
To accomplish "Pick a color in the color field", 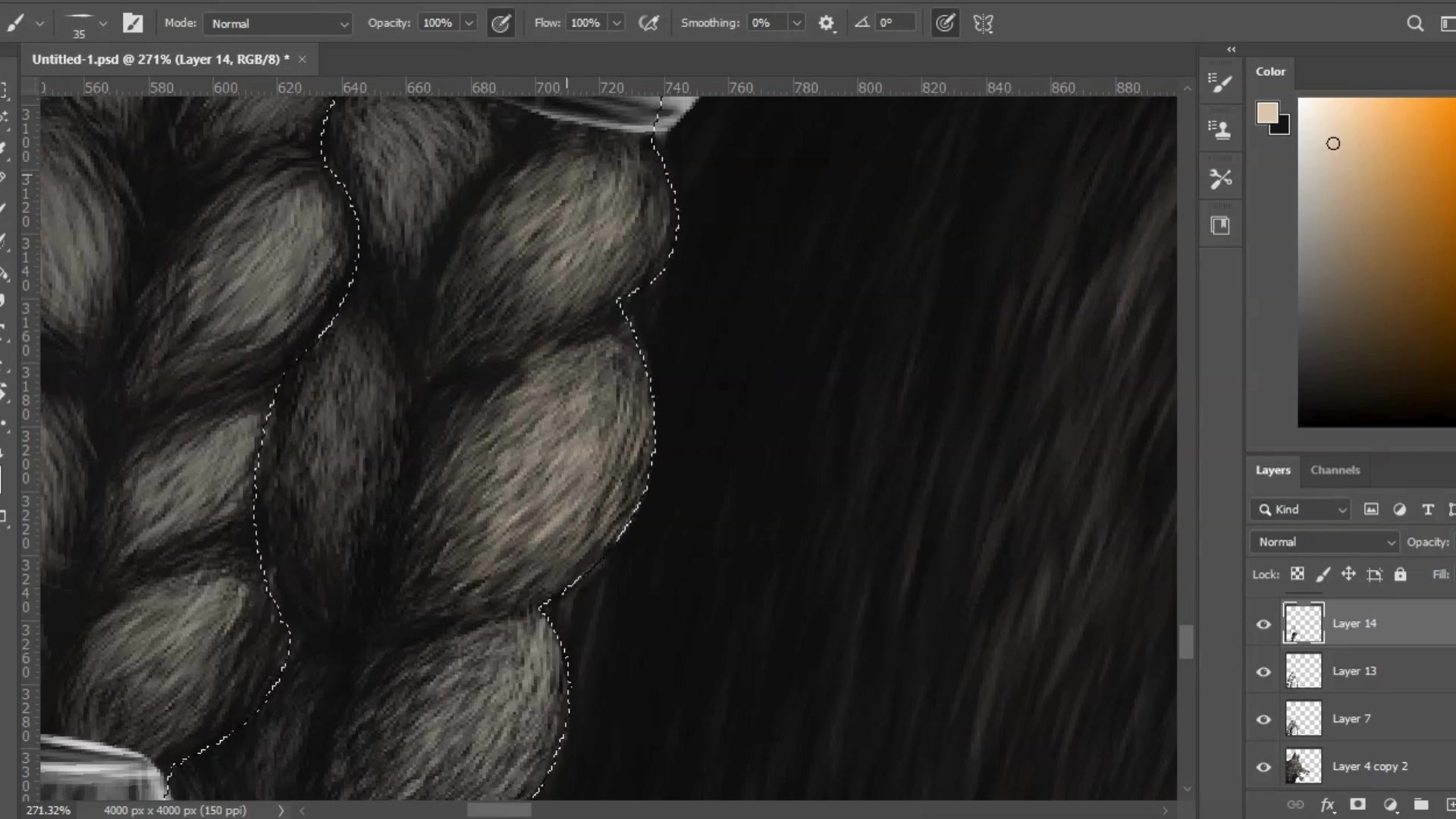I will [x=1376, y=262].
